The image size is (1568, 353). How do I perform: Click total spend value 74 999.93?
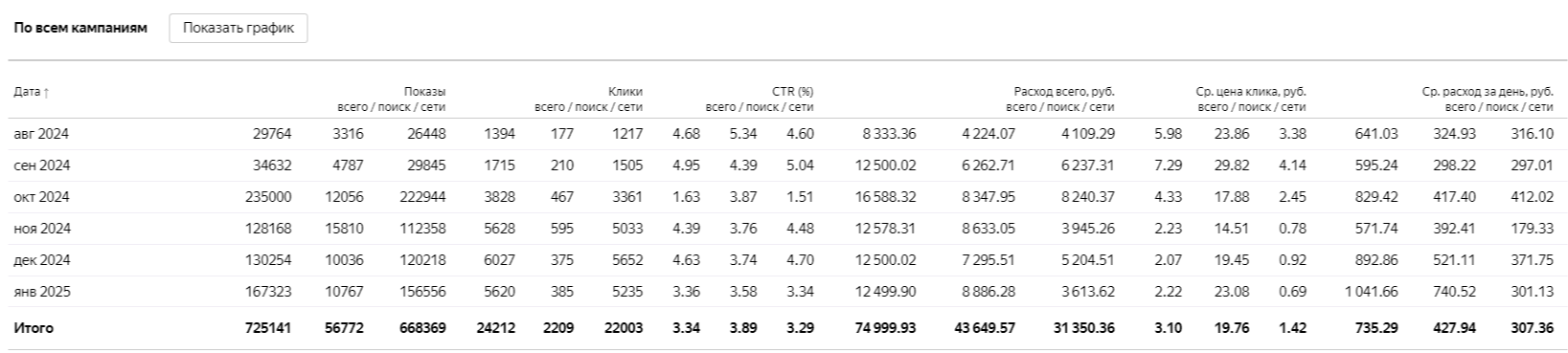[x=885, y=328]
